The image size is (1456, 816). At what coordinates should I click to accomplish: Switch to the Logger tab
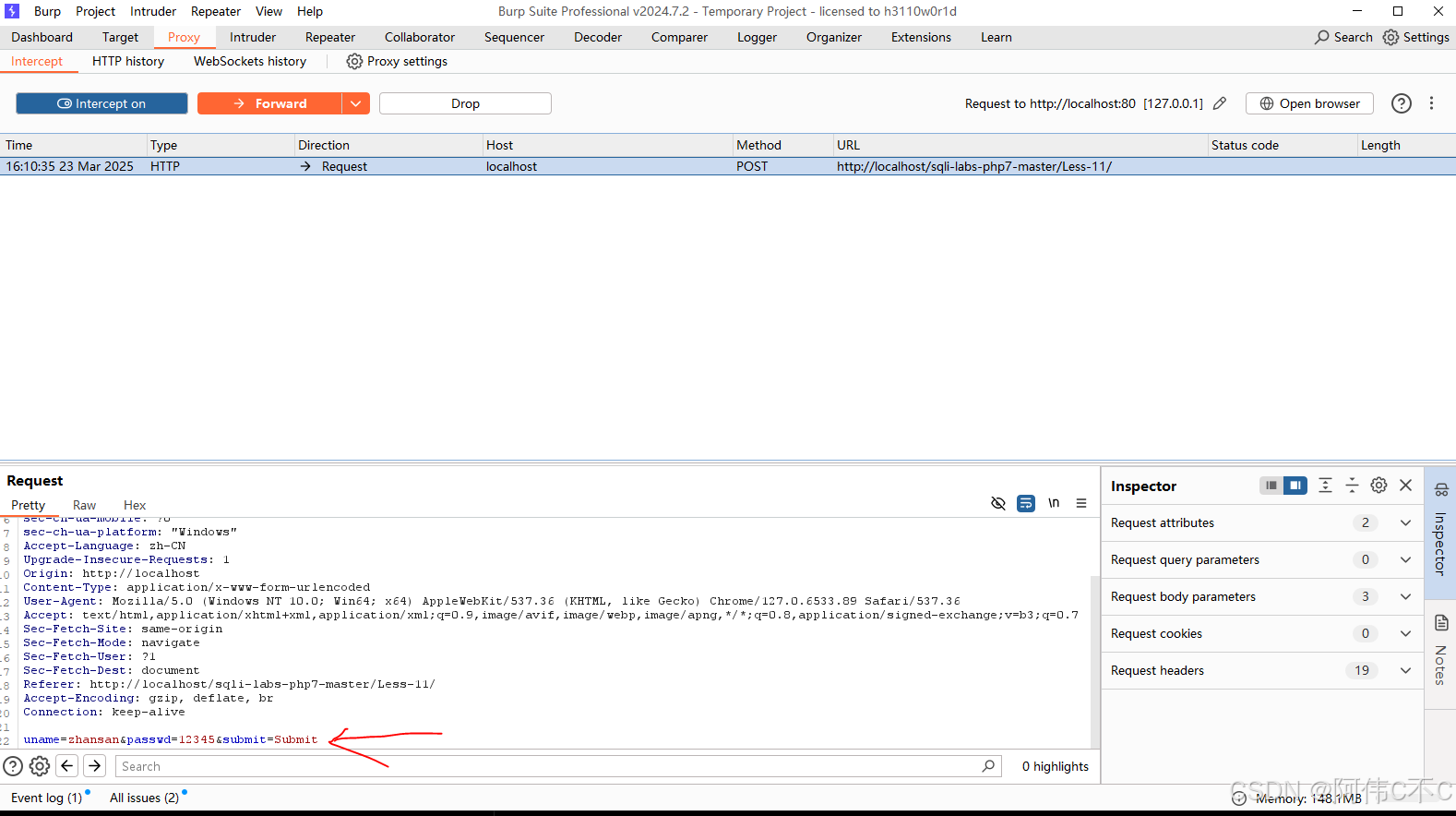(757, 37)
